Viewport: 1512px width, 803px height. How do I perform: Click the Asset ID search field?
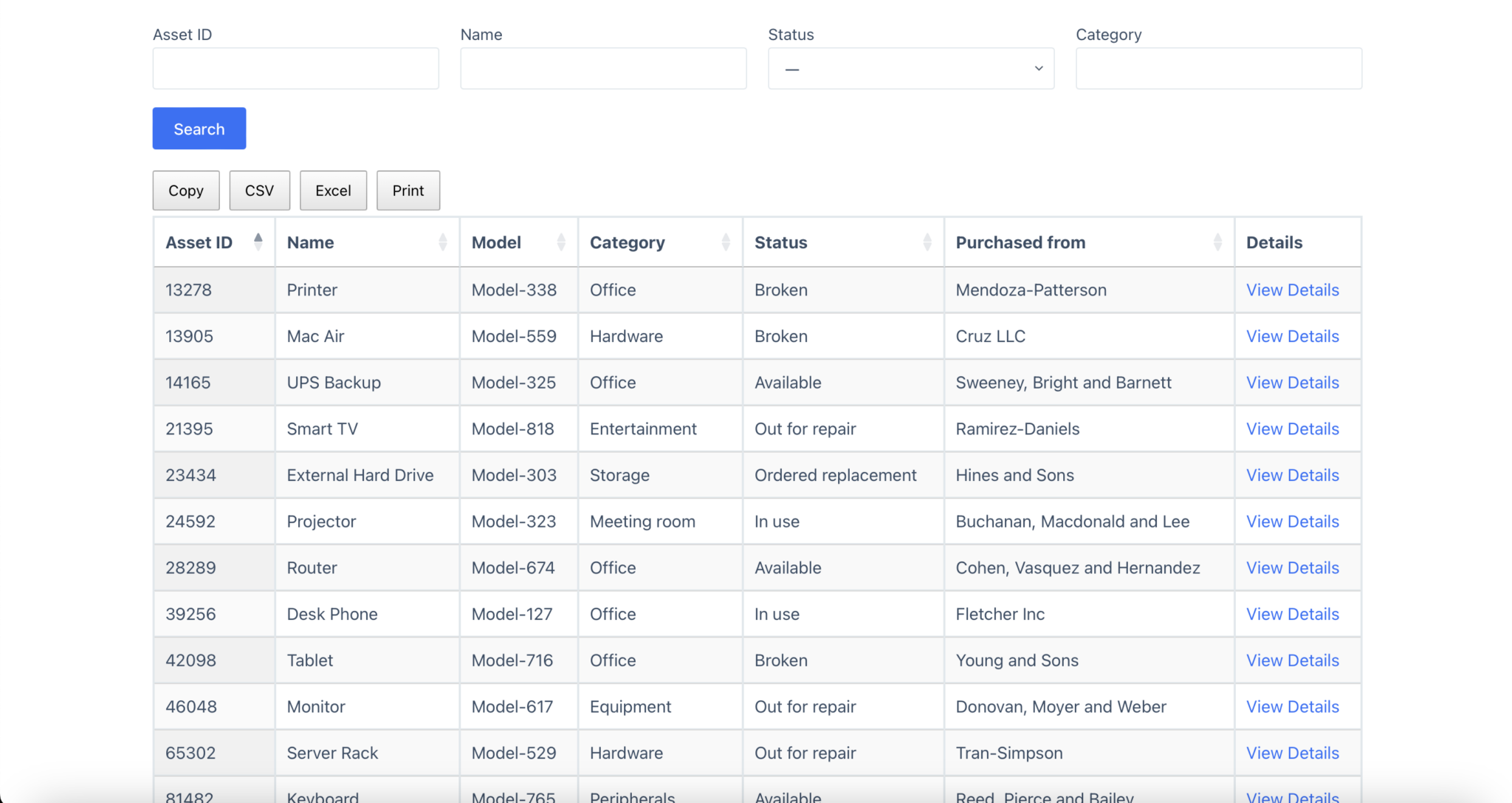[x=295, y=69]
